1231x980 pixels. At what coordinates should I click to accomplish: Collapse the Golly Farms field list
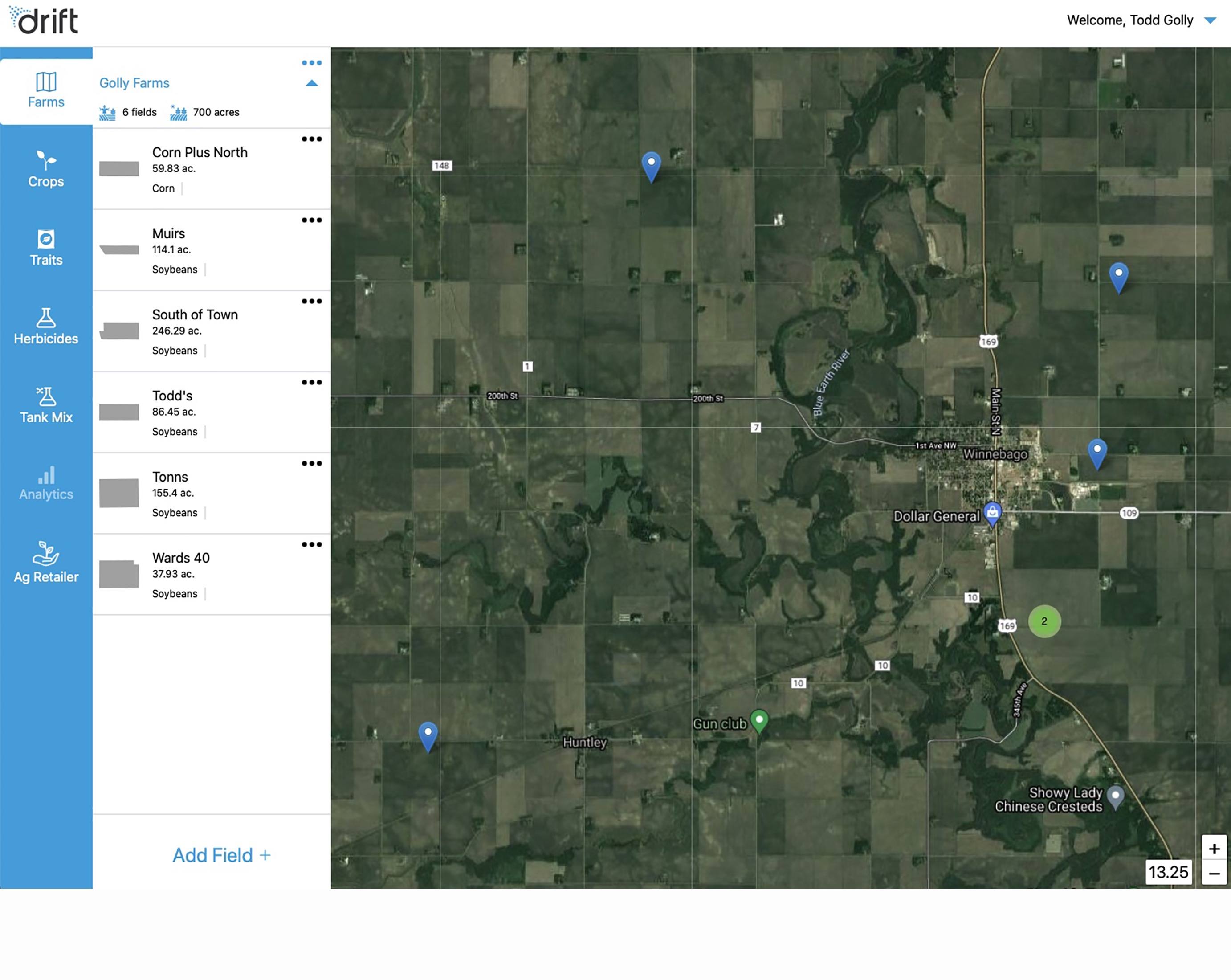[x=311, y=83]
